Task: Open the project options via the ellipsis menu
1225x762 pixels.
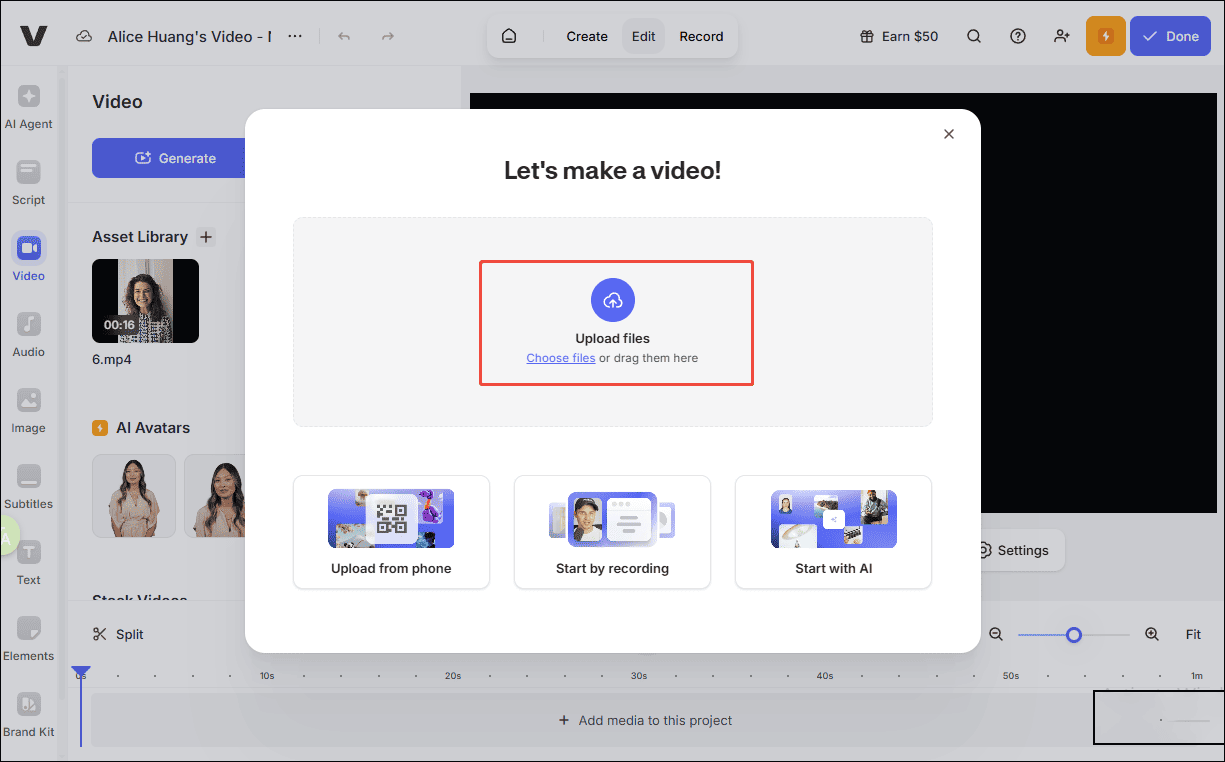Action: (295, 35)
